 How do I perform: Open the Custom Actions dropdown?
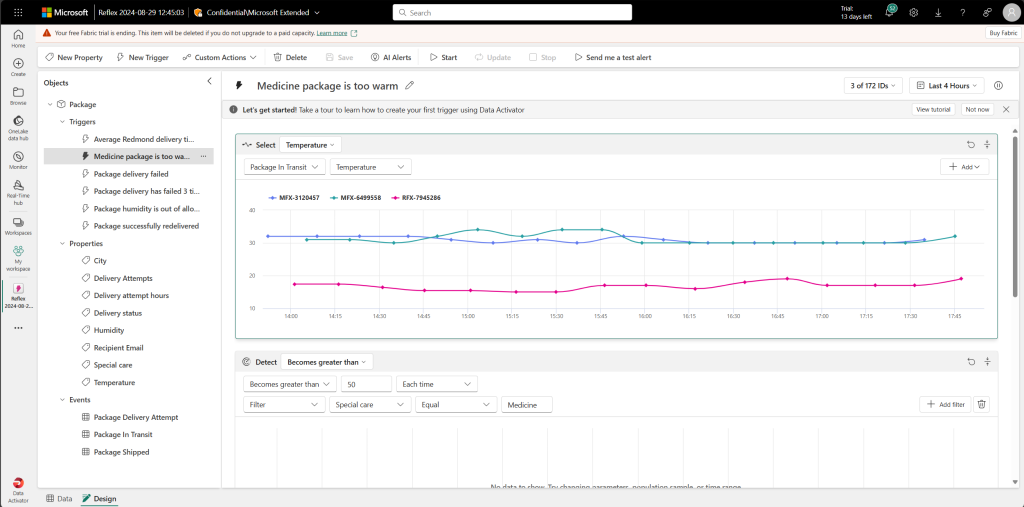click(x=219, y=57)
